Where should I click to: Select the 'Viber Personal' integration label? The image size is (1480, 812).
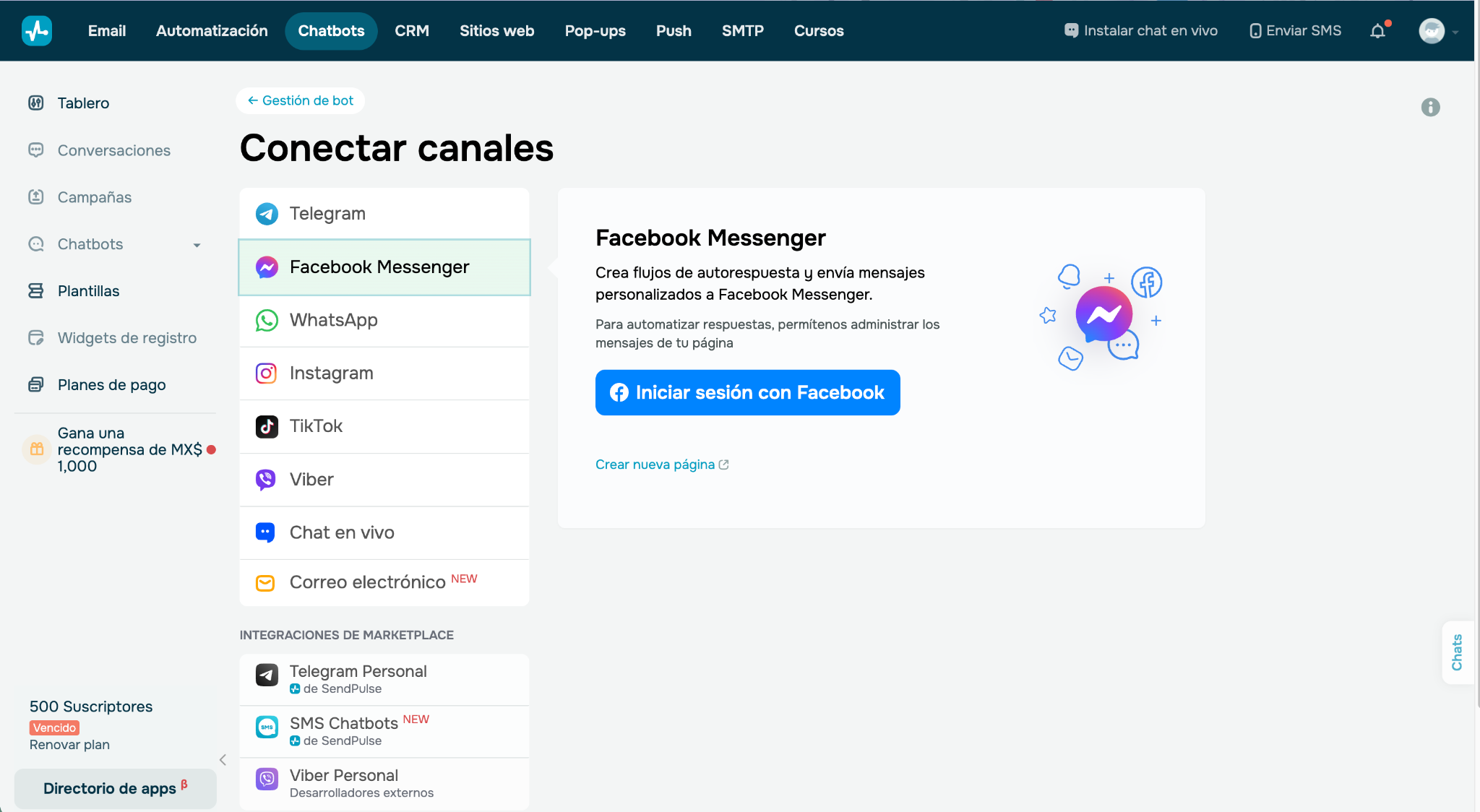[x=344, y=775]
